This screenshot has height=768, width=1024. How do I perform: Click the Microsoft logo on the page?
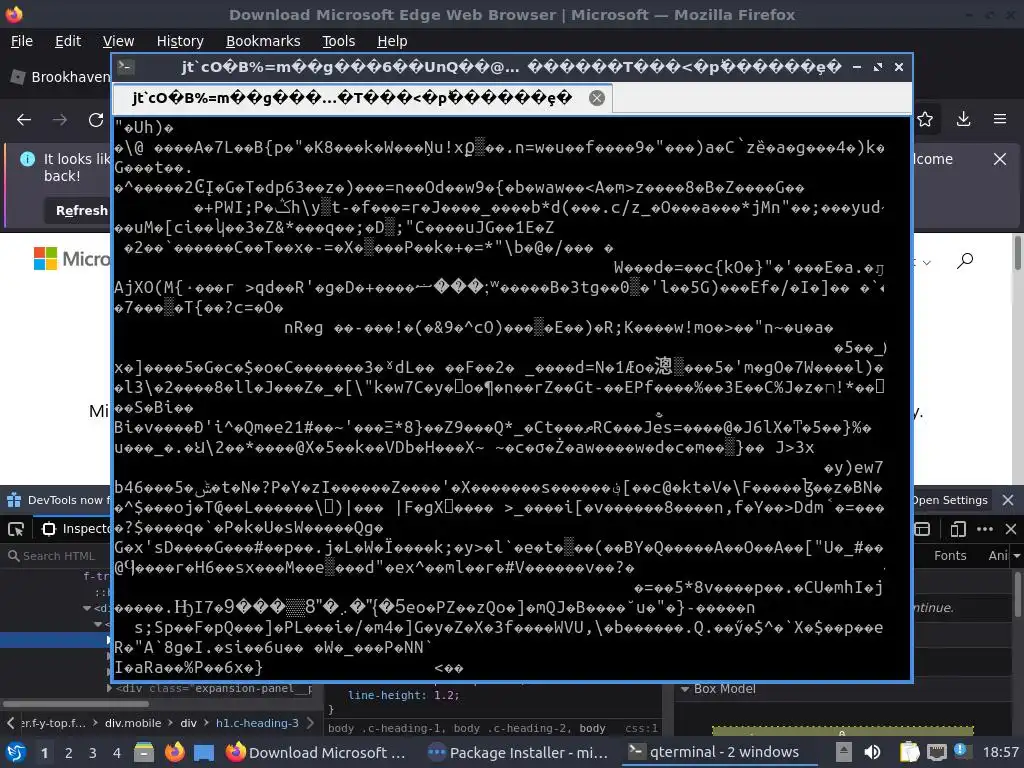72,259
